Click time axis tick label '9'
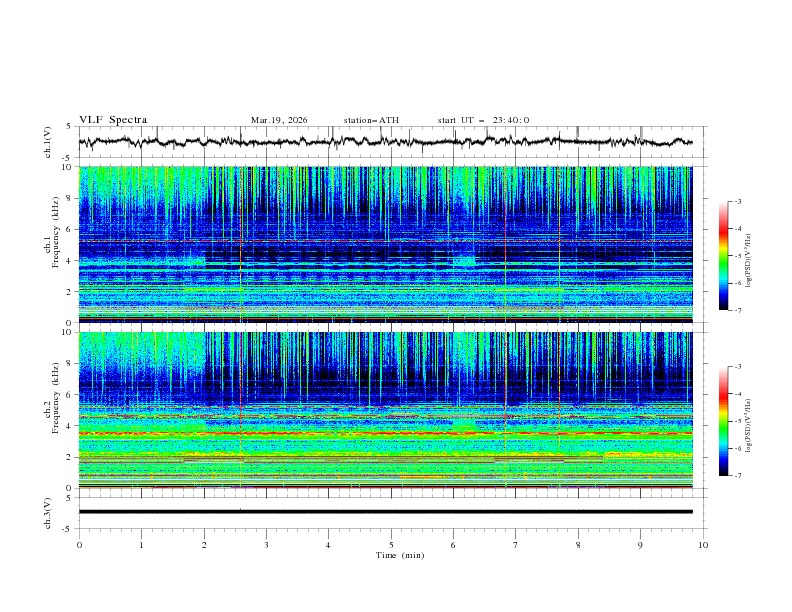 (640, 545)
